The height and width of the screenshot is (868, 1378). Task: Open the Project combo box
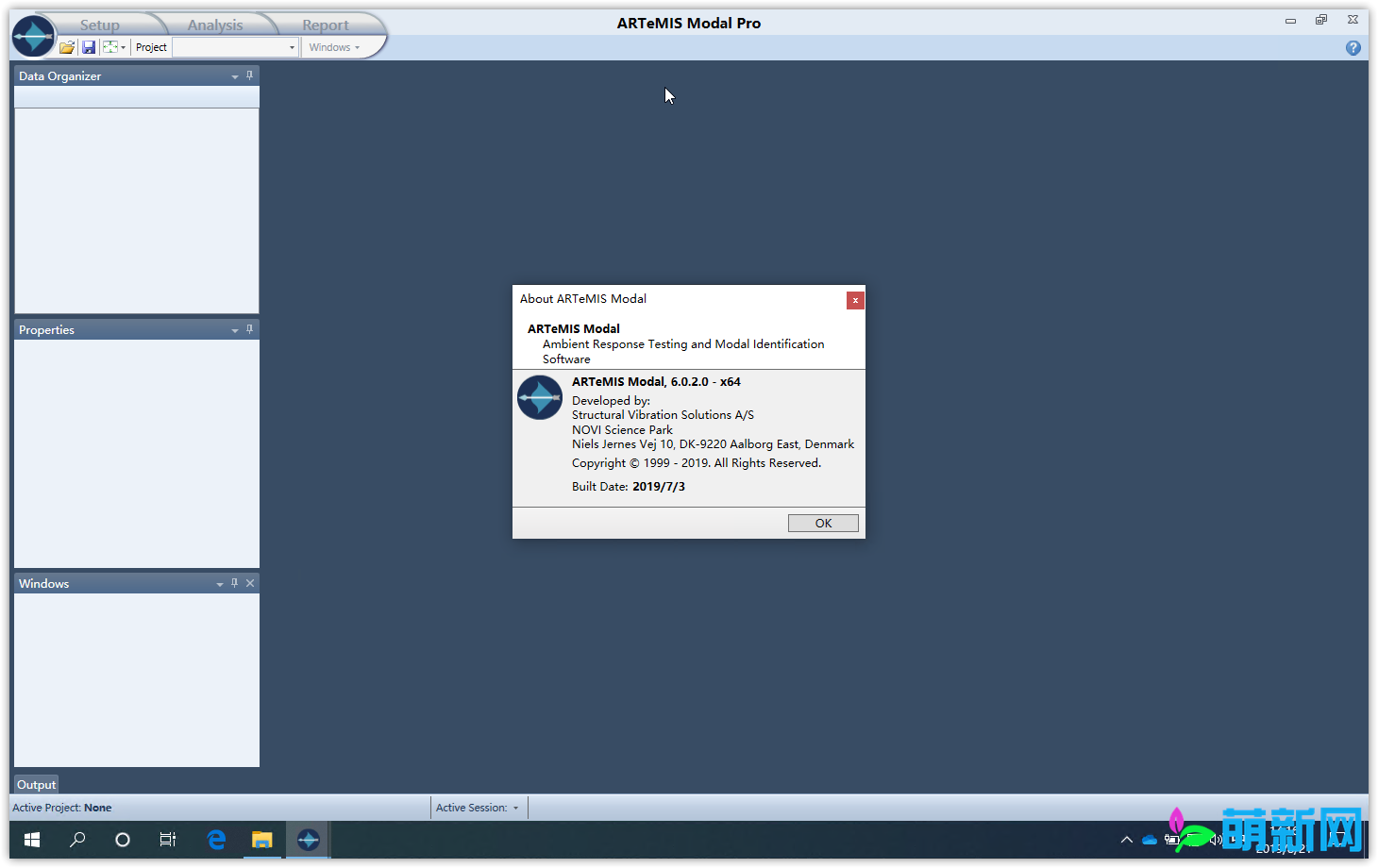292,48
